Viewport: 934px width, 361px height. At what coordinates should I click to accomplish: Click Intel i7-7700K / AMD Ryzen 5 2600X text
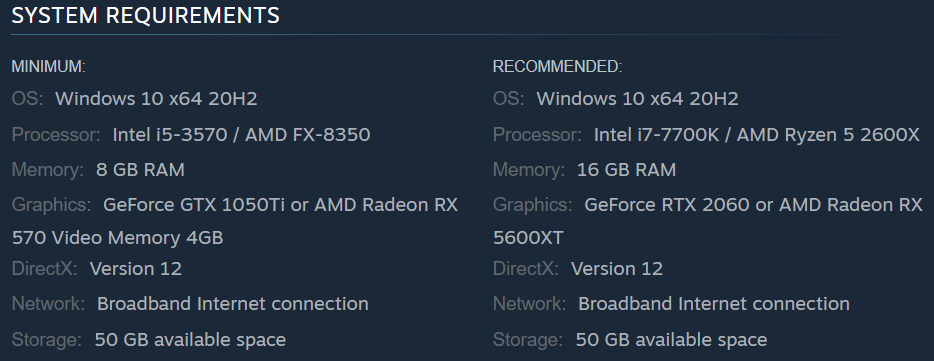(x=757, y=135)
